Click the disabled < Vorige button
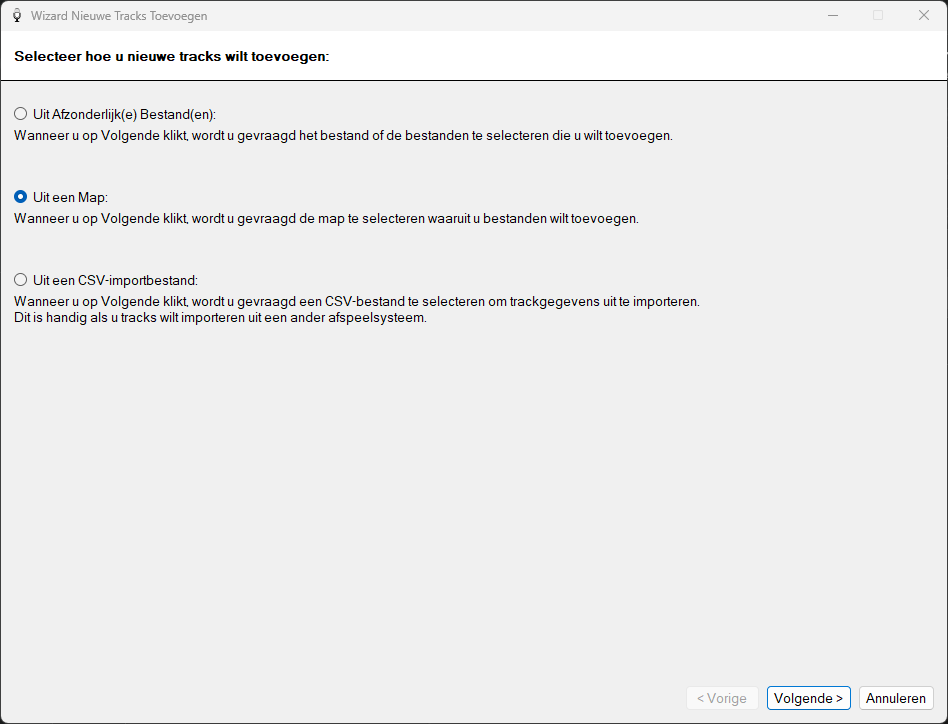 pos(722,698)
